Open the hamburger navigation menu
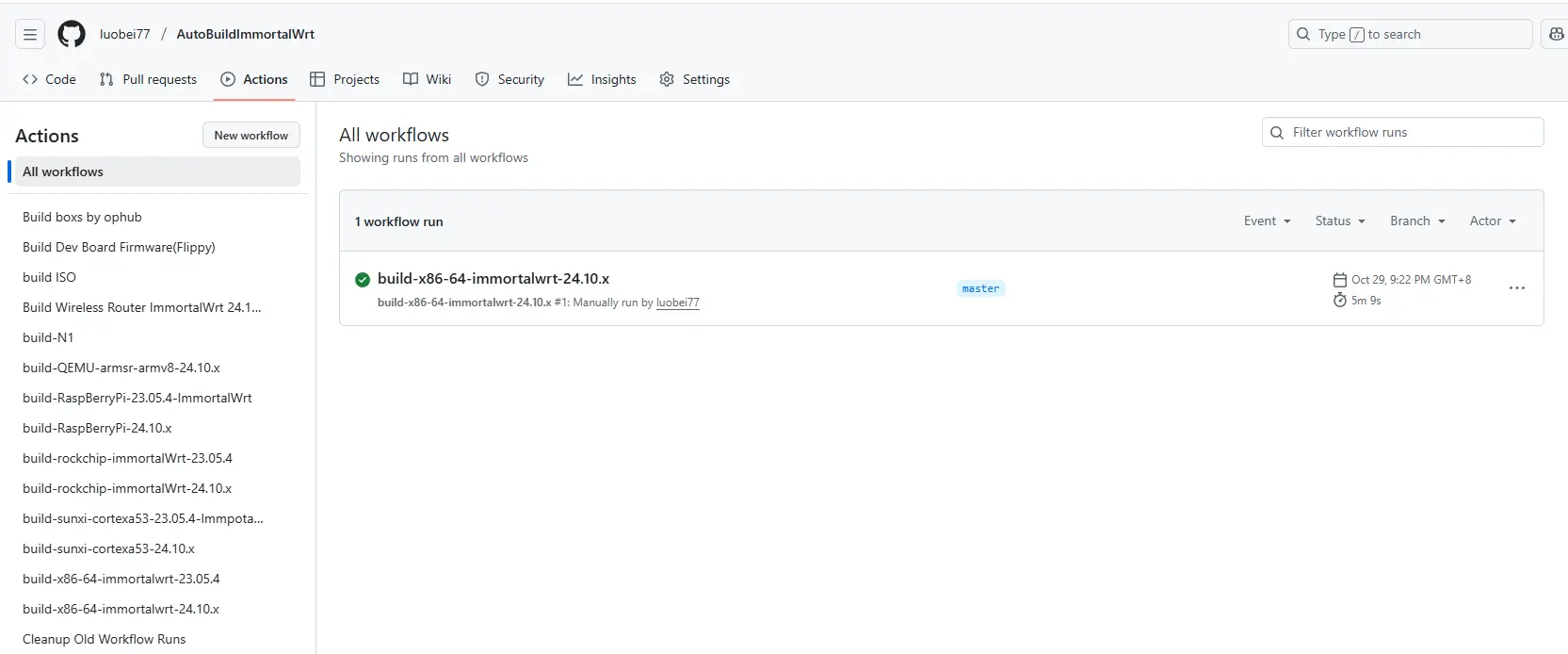This screenshot has height=654, width=1568. pos(30,35)
